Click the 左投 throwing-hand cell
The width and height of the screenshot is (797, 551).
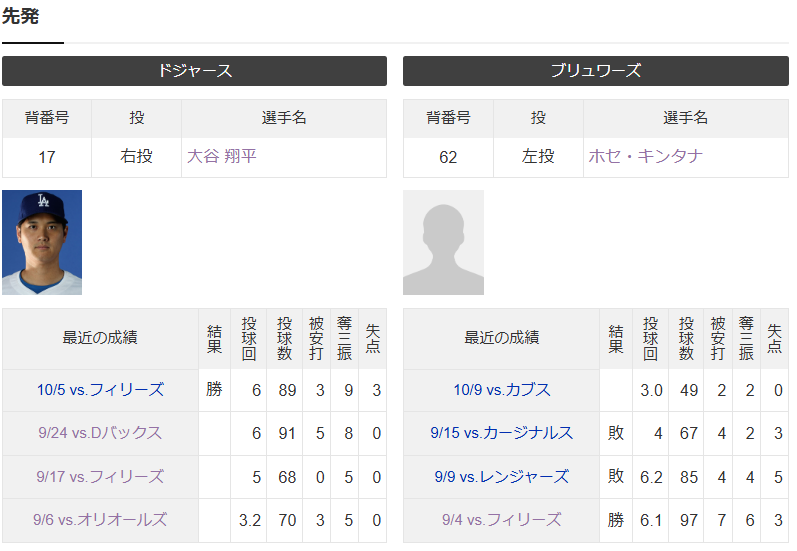(538, 157)
